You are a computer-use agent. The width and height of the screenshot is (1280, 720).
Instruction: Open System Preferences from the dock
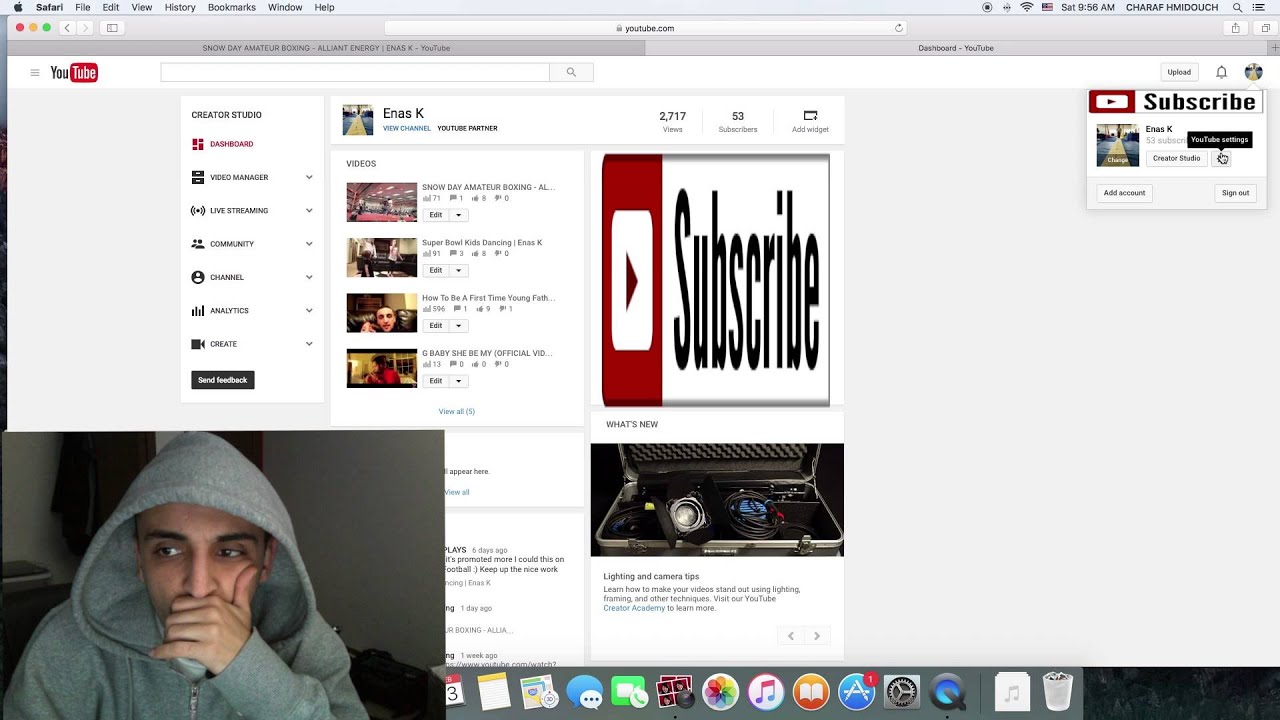(x=901, y=693)
